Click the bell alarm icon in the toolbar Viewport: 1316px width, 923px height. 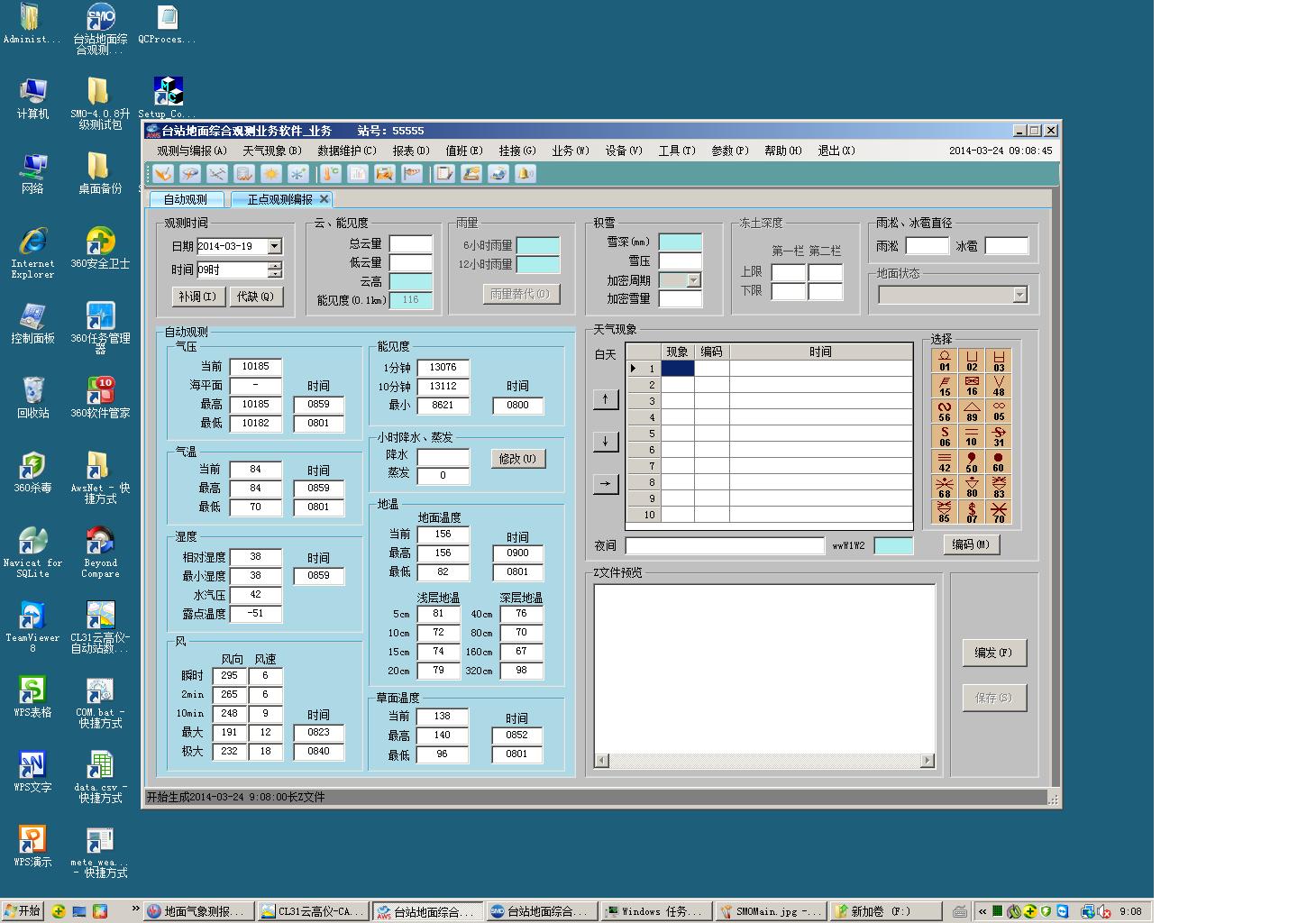click(x=525, y=174)
